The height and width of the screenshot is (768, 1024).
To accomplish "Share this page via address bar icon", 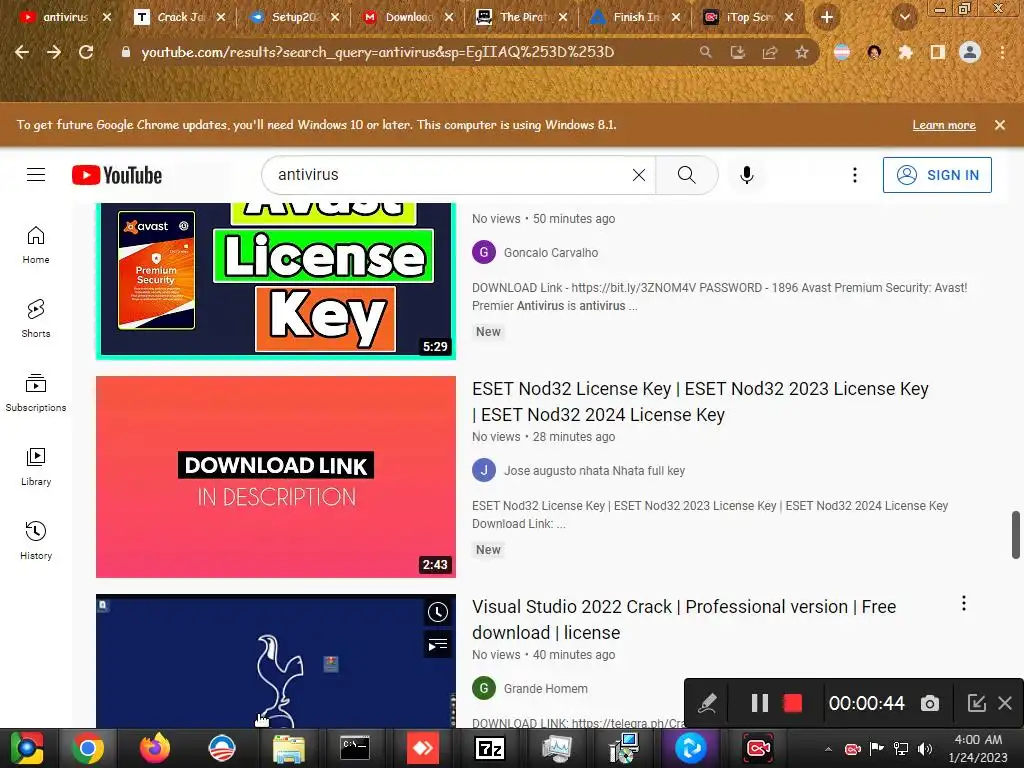I will point(770,52).
